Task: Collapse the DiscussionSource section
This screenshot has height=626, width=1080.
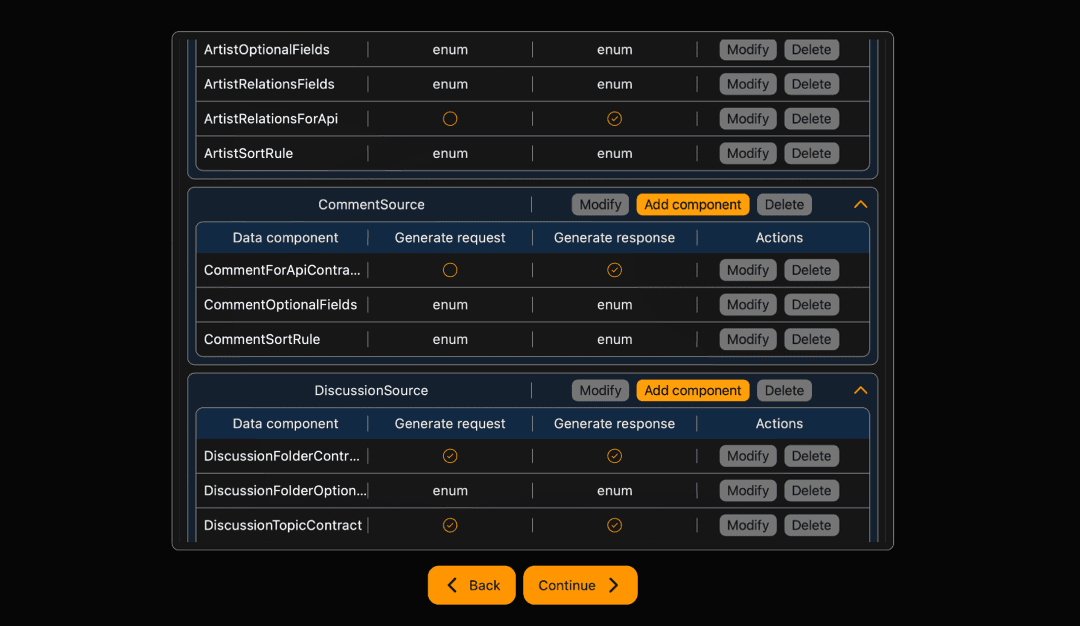Action: coord(860,390)
